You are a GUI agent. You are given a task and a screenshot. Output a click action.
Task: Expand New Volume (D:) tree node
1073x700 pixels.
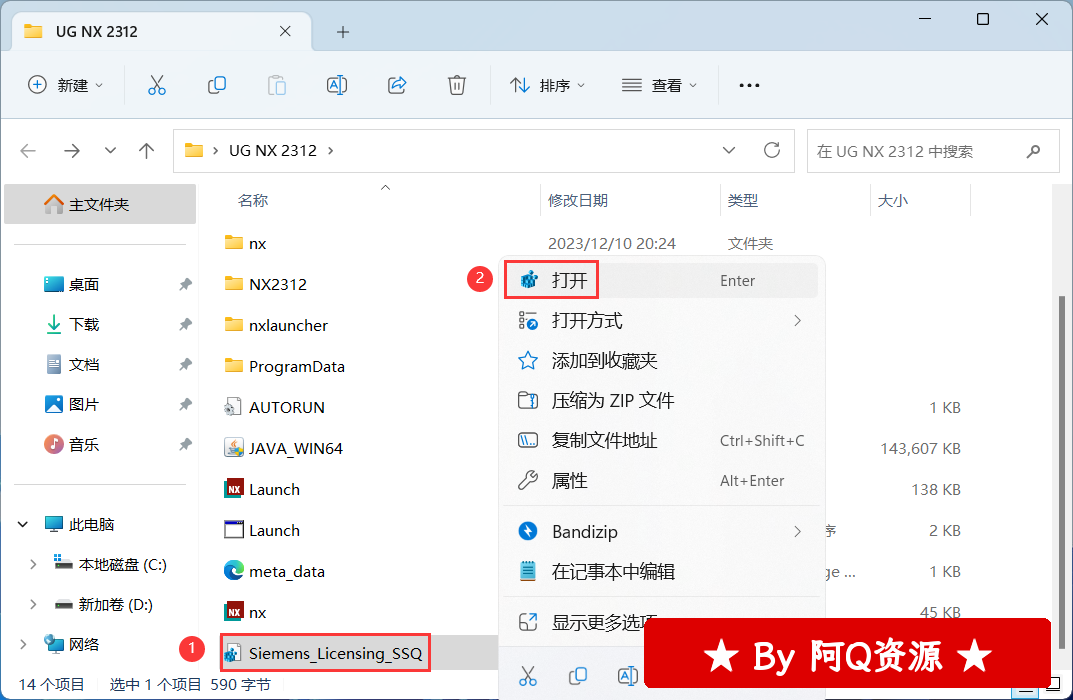(33, 605)
